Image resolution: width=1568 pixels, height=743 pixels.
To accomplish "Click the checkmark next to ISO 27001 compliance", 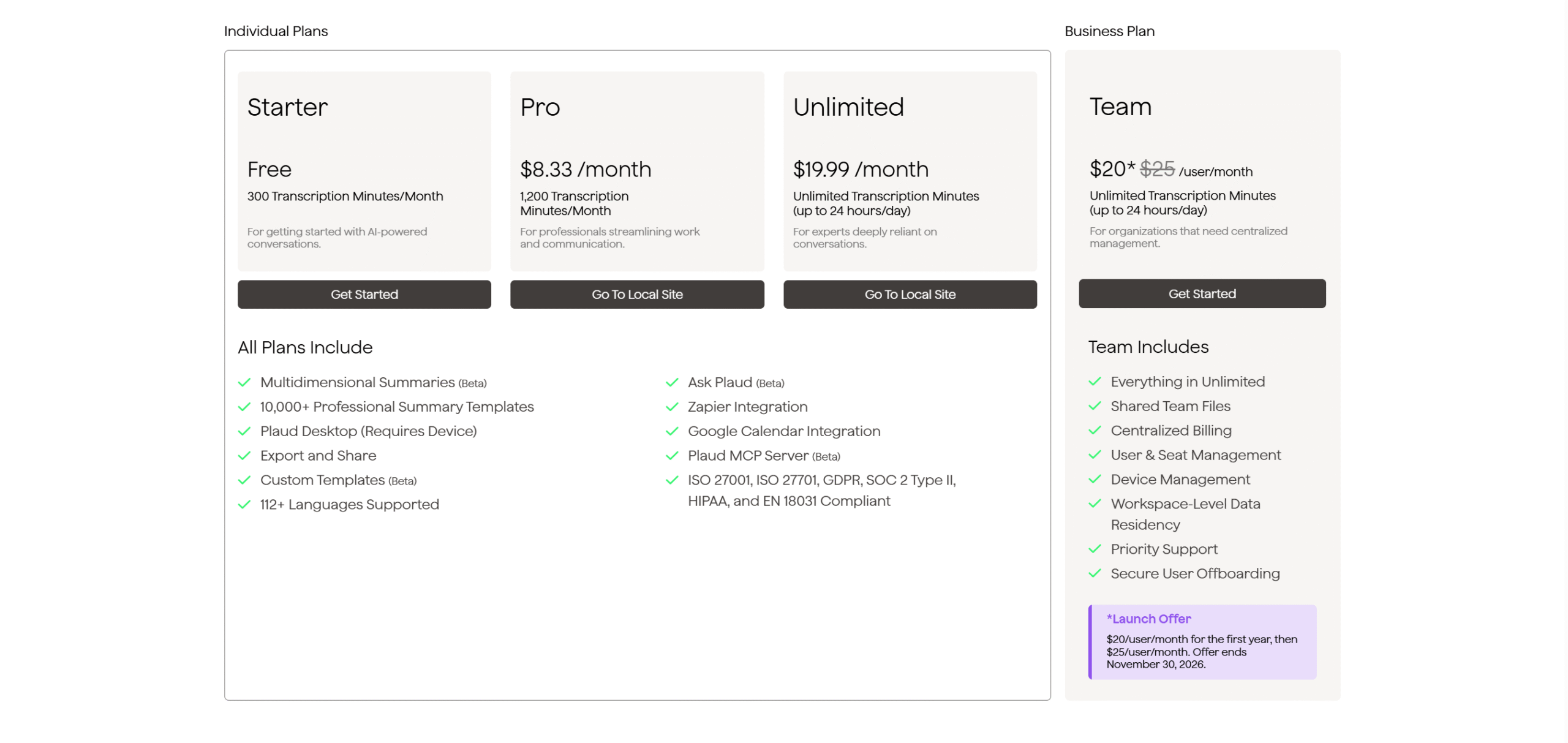I will 672,481.
